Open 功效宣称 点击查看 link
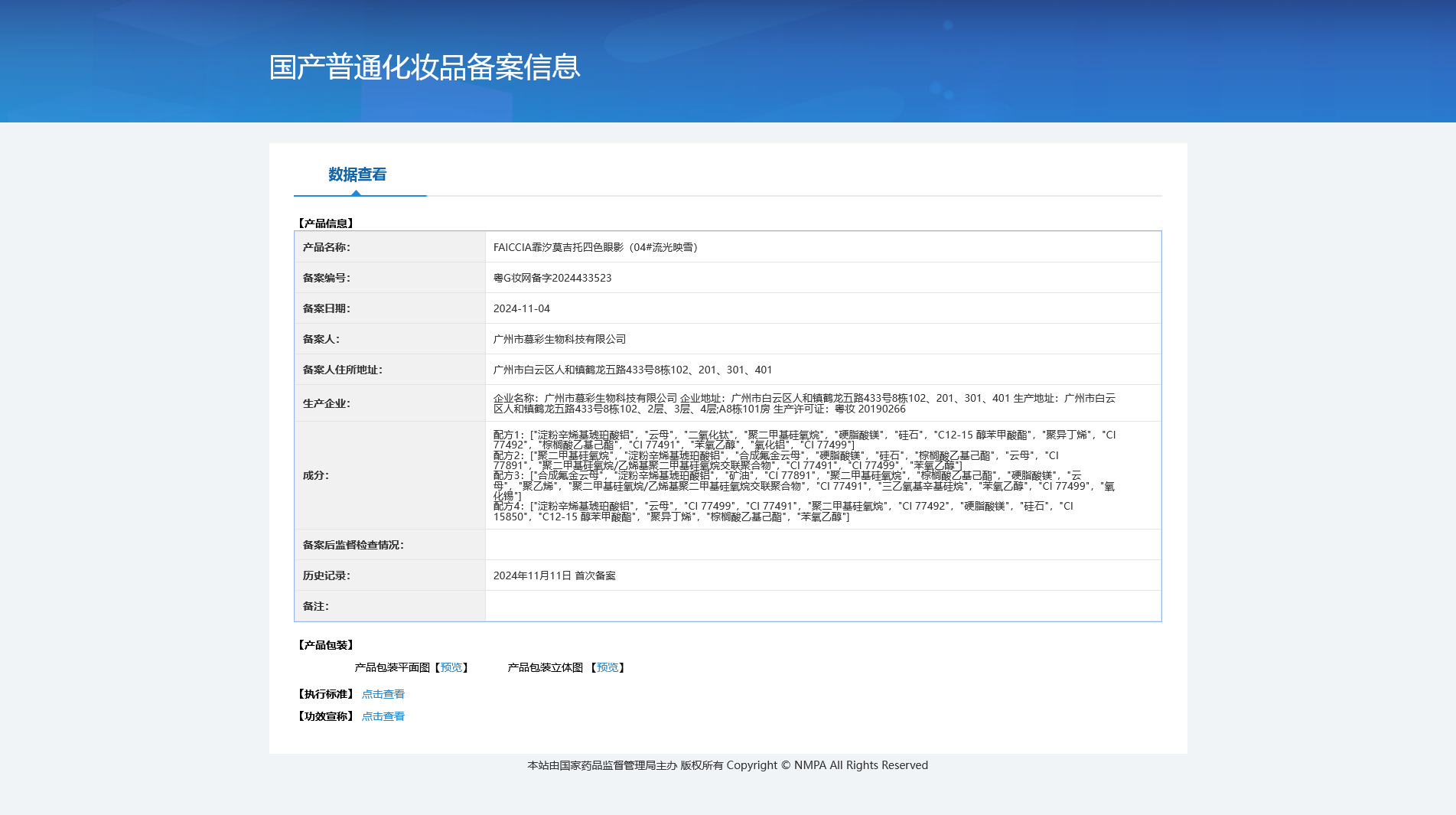Image resolution: width=1456 pixels, height=815 pixels. click(383, 716)
